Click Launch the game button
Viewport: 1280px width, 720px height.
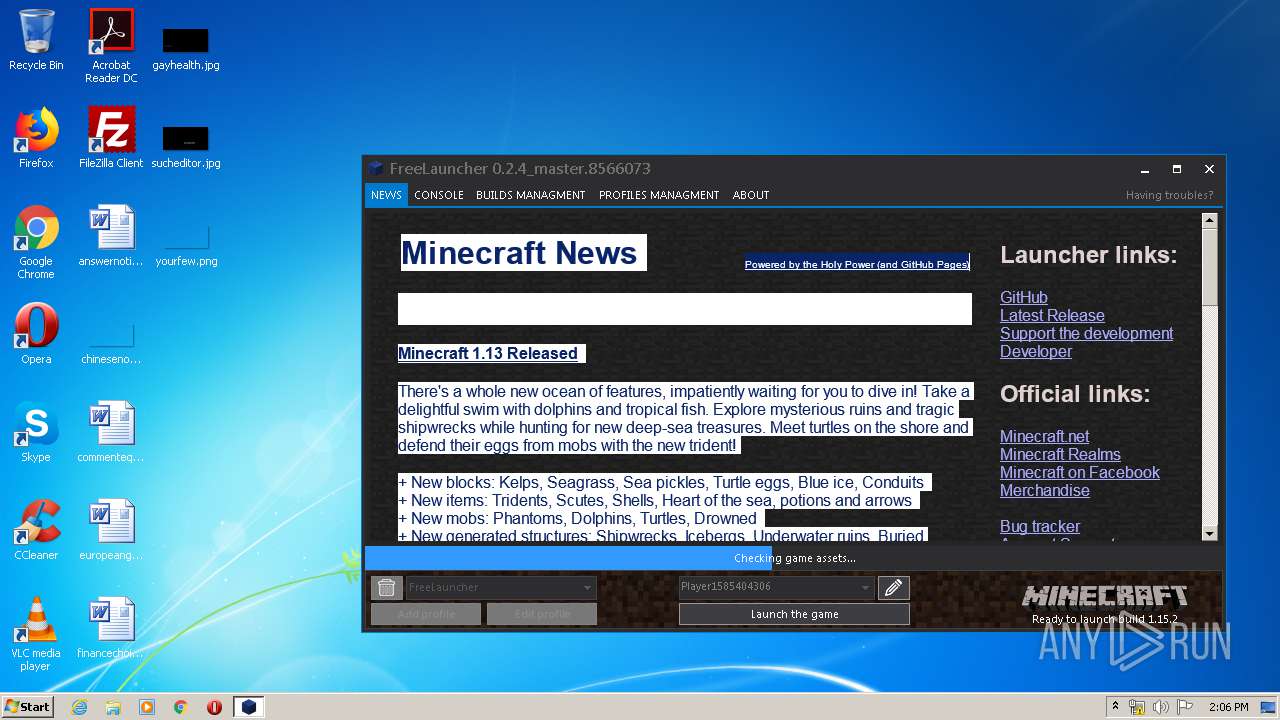tap(794, 614)
